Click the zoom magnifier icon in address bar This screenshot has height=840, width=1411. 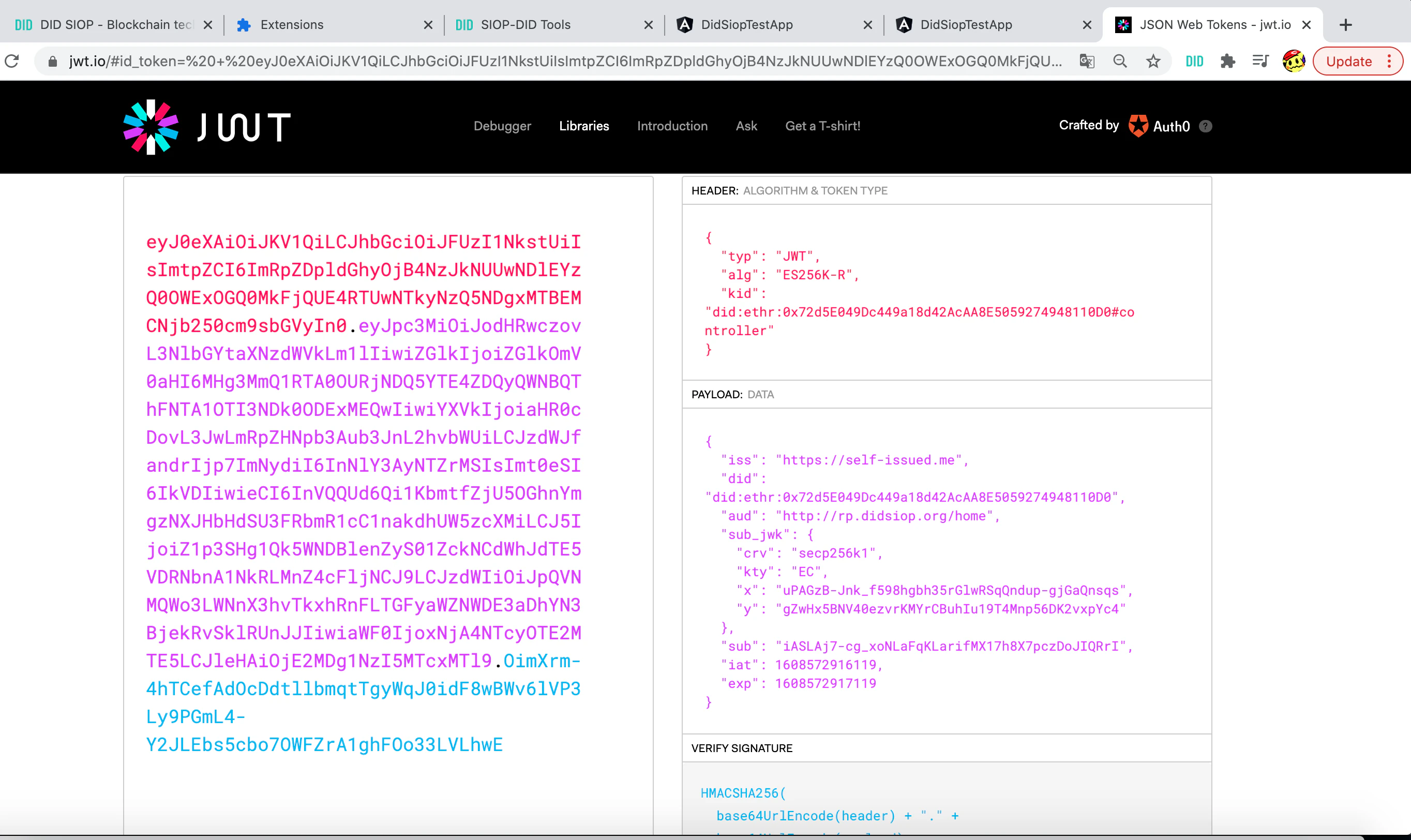pos(1119,61)
